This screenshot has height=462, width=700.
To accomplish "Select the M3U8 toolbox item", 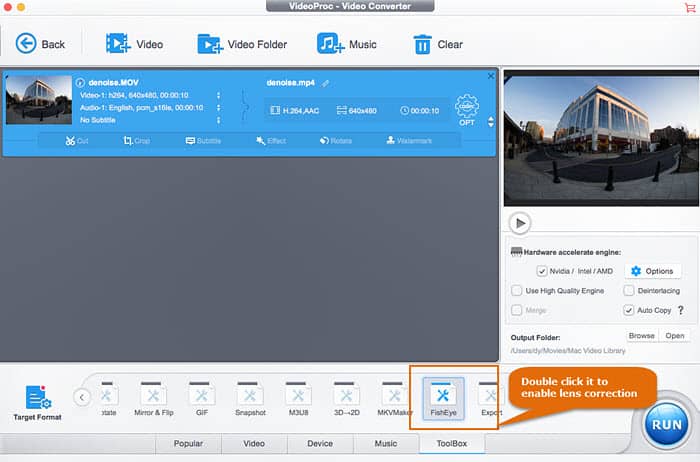I will point(298,399).
